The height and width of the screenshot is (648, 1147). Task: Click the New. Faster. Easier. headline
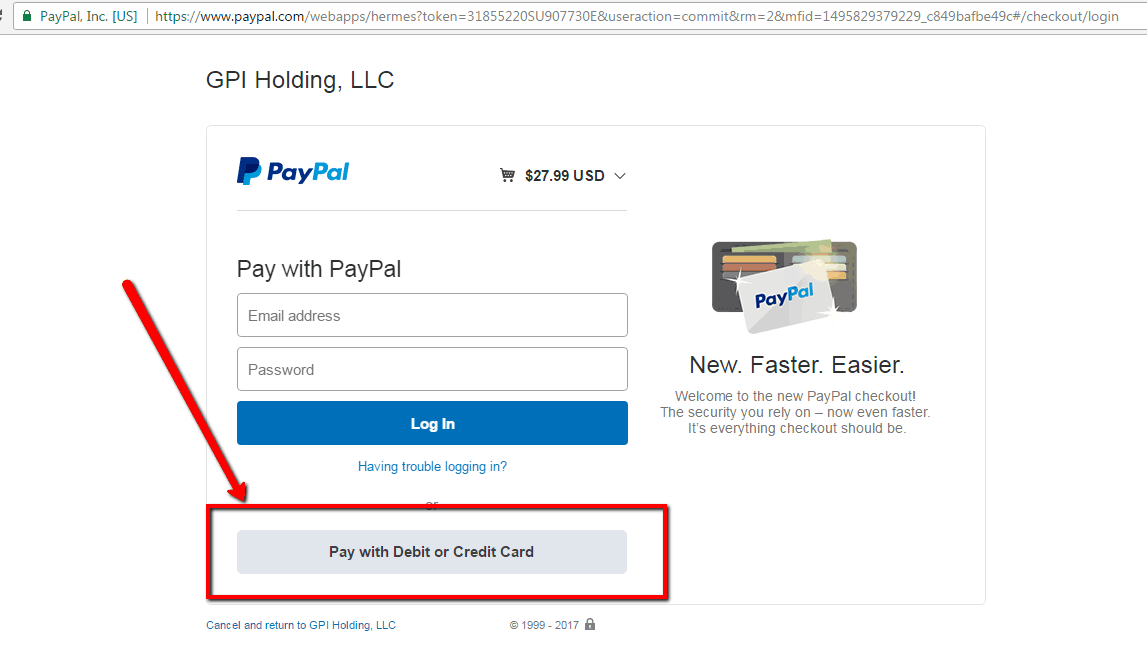(x=797, y=365)
